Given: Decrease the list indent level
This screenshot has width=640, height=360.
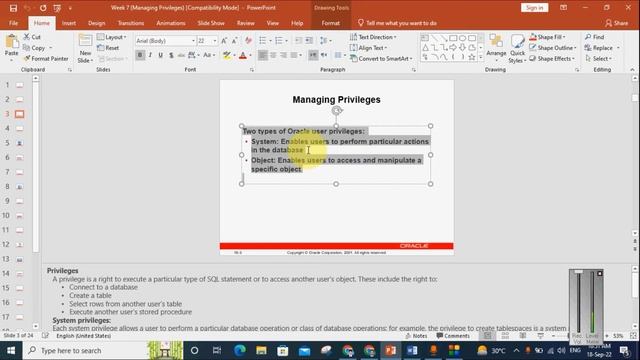Looking at the screenshot, I should 299,41.
